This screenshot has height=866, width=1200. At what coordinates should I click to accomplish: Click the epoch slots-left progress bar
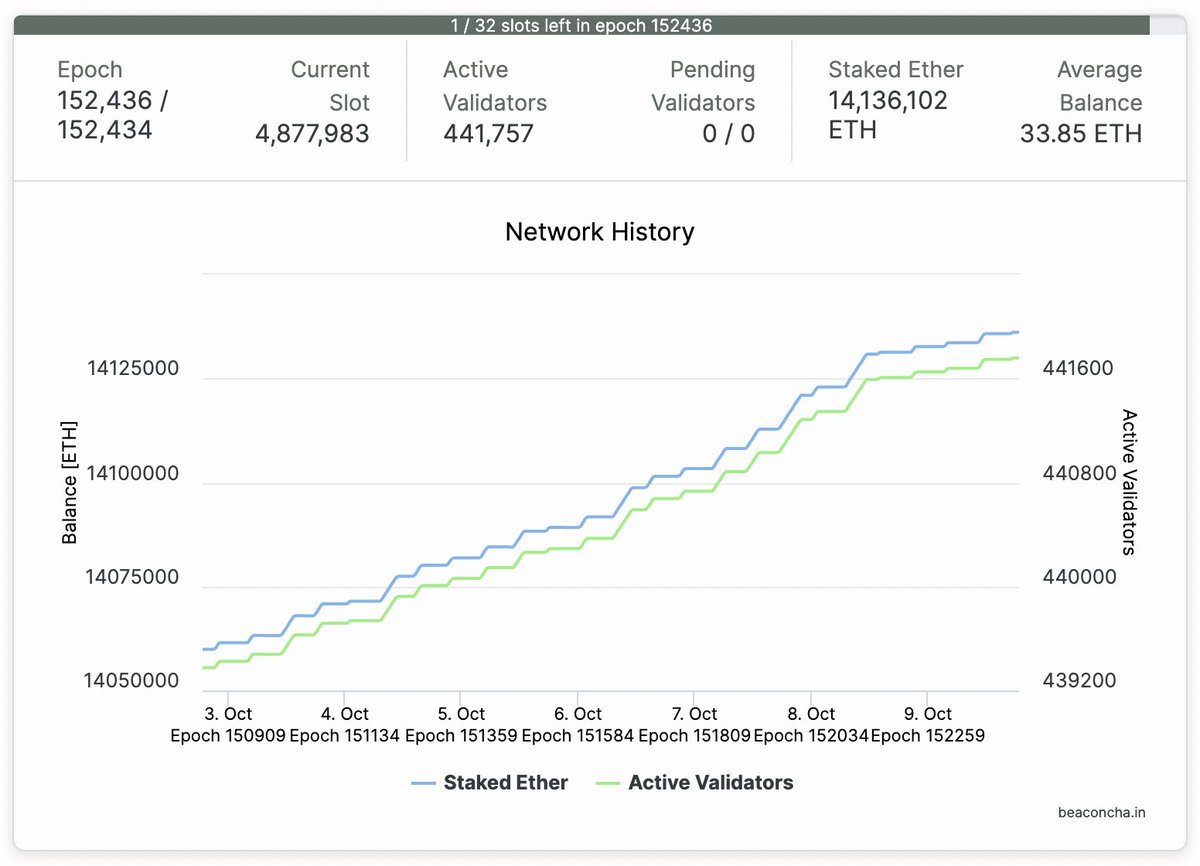coord(581,25)
